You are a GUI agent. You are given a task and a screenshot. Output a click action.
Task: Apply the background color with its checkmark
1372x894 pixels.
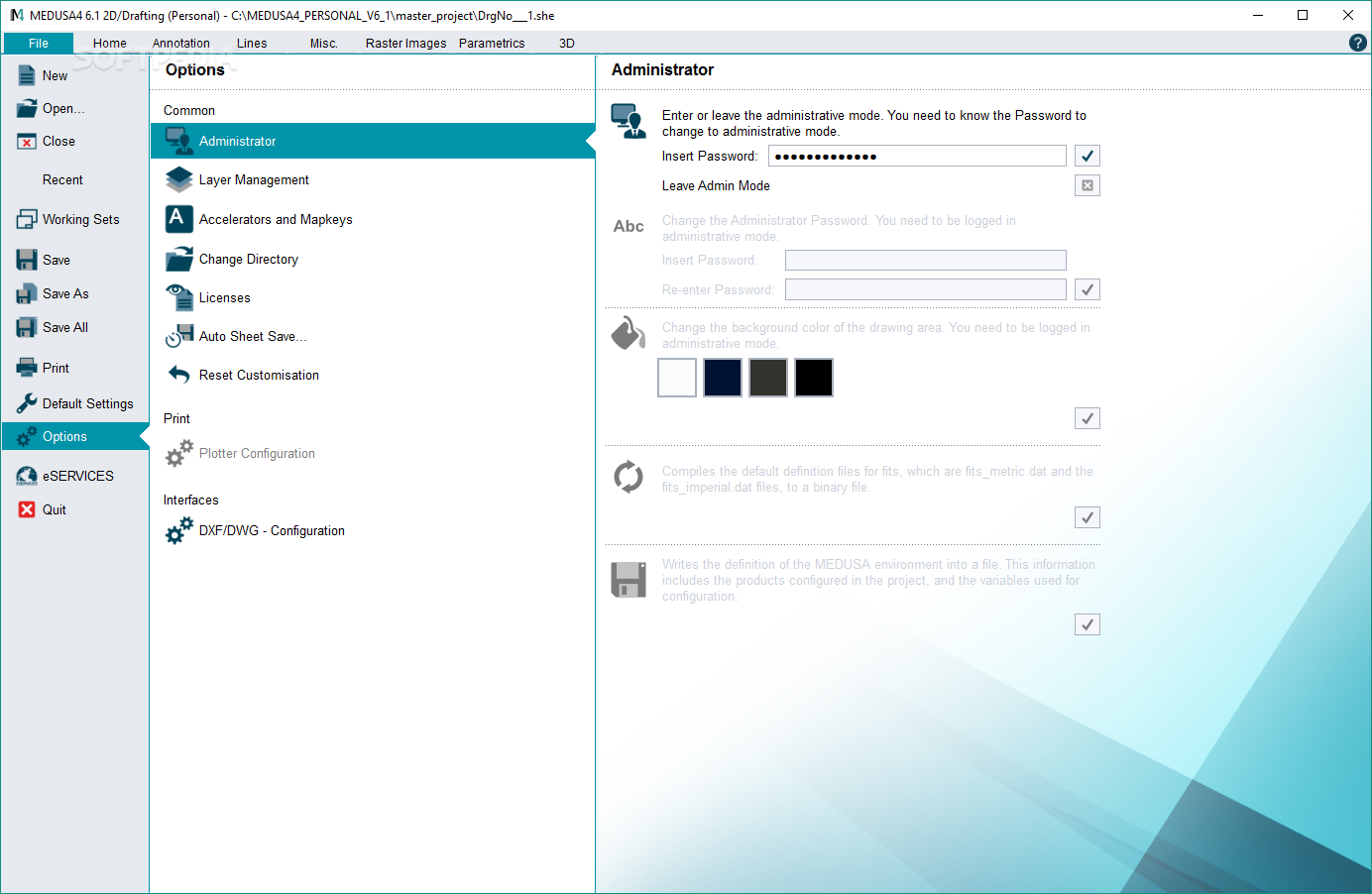click(x=1087, y=418)
